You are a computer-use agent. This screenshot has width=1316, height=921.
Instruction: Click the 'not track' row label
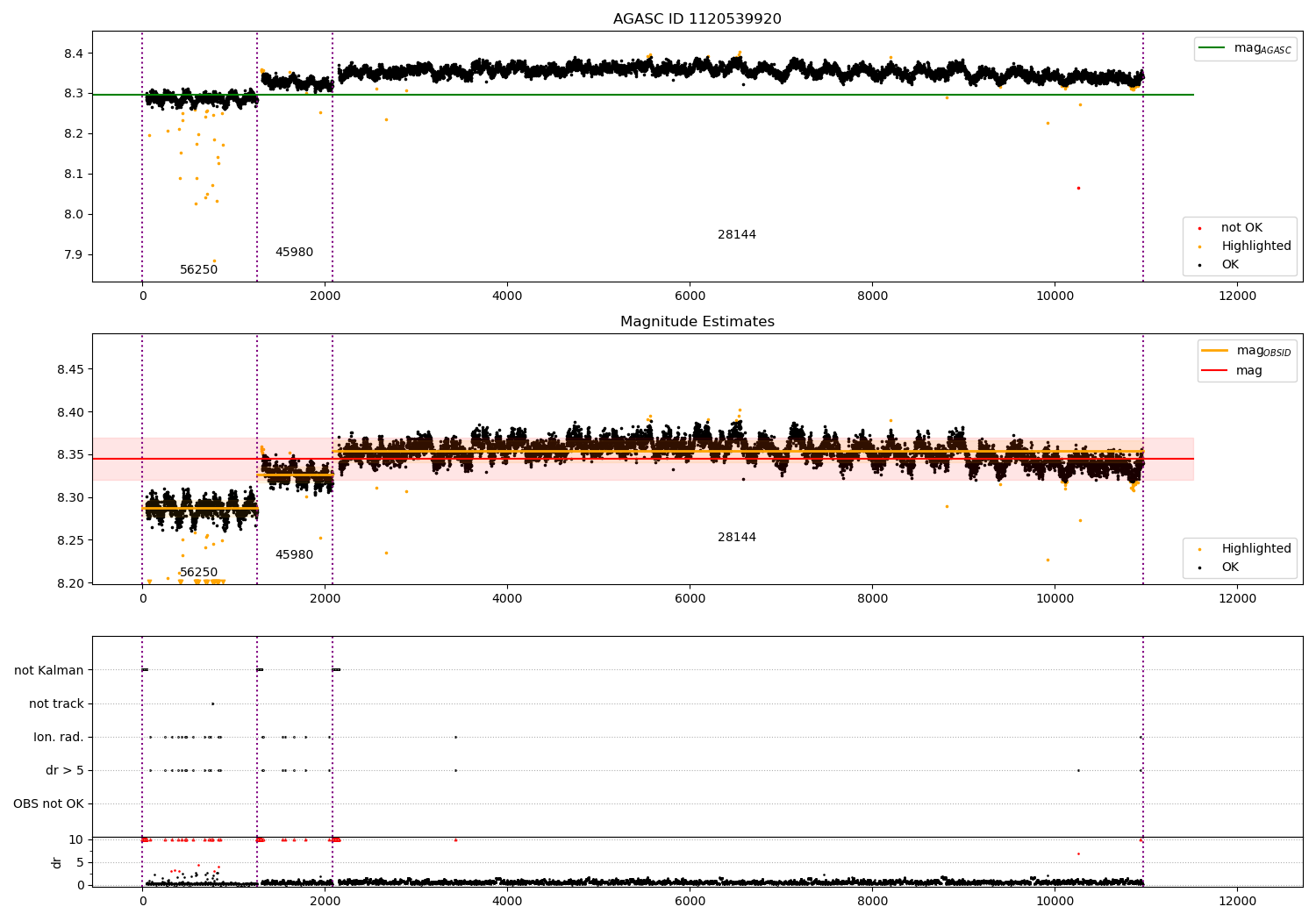pos(56,704)
